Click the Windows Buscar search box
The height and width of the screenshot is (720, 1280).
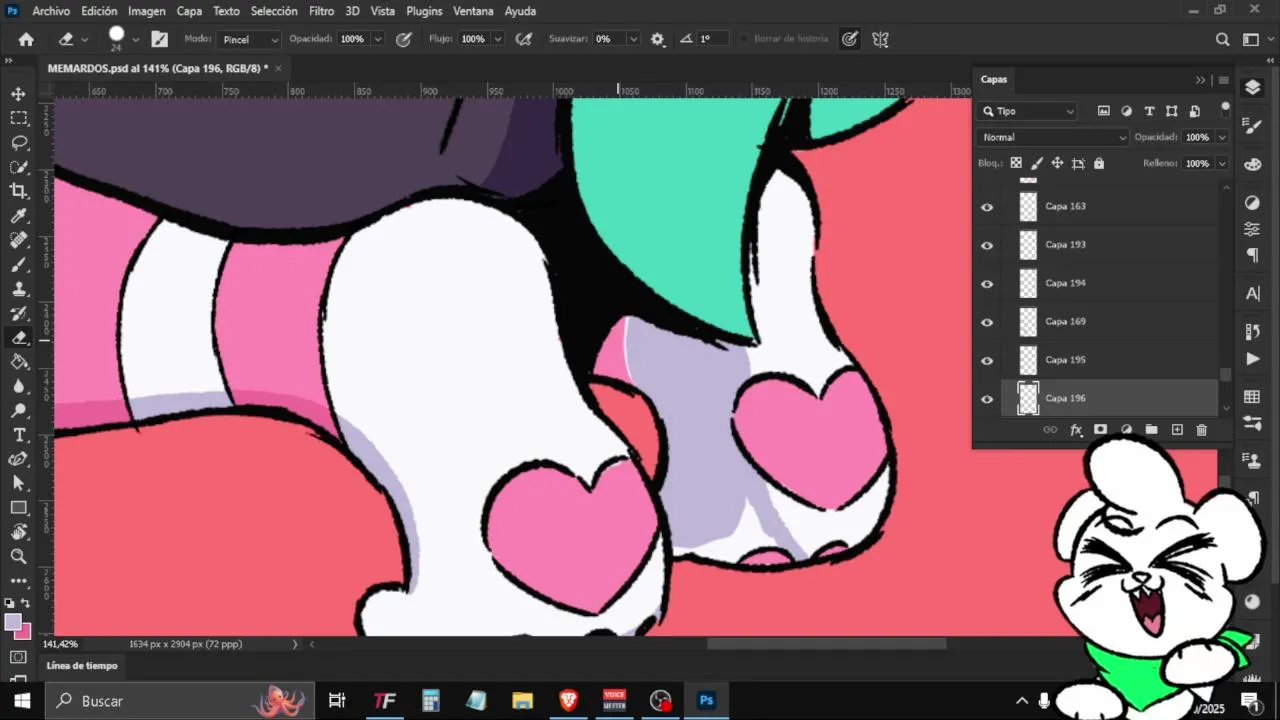click(180, 701)
